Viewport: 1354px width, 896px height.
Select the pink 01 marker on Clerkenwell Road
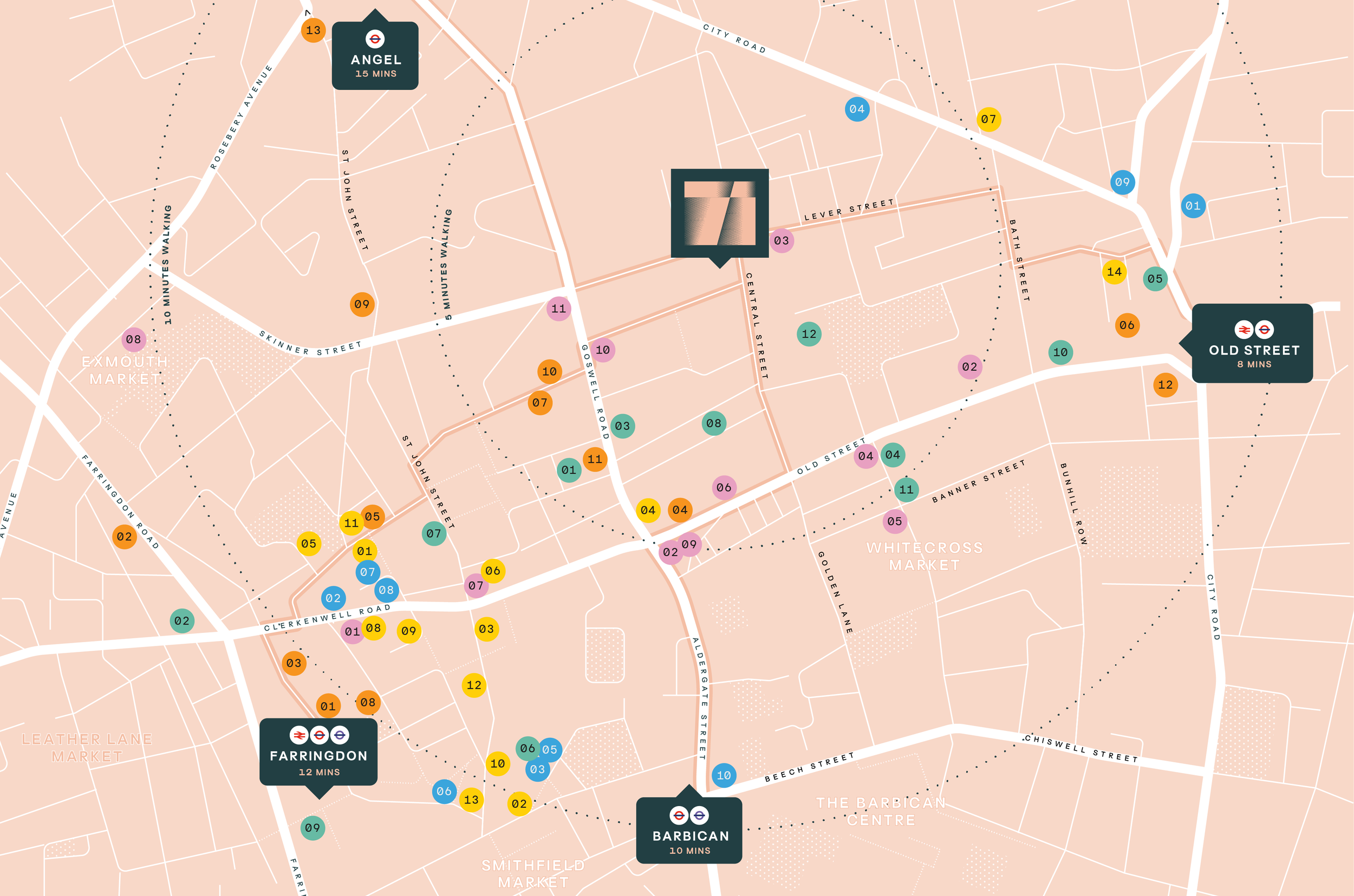click(x=352, y=631)
